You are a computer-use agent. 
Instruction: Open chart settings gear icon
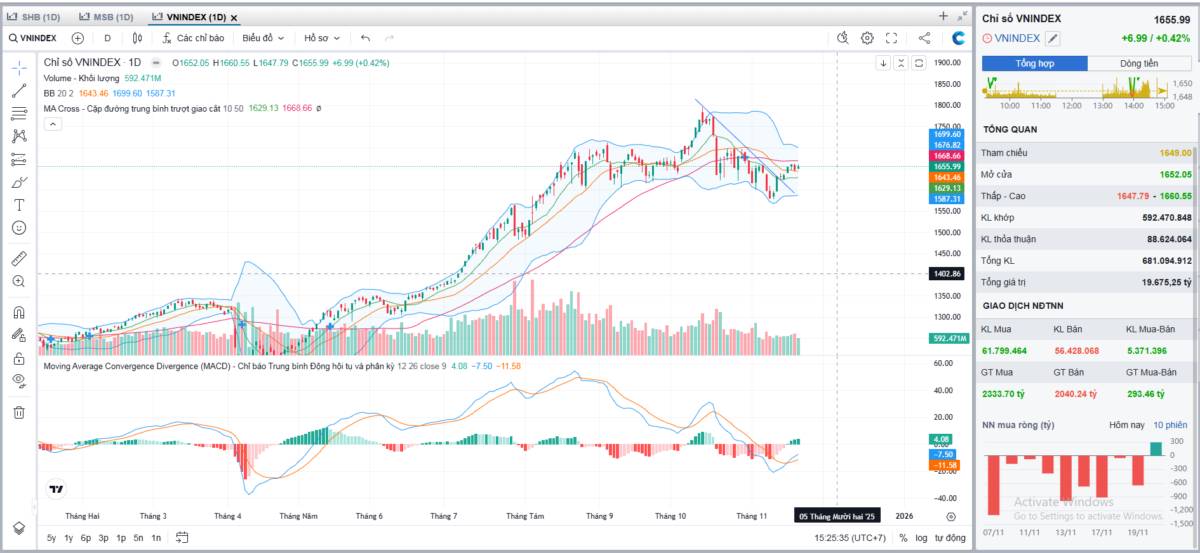(x=867, y=38)
